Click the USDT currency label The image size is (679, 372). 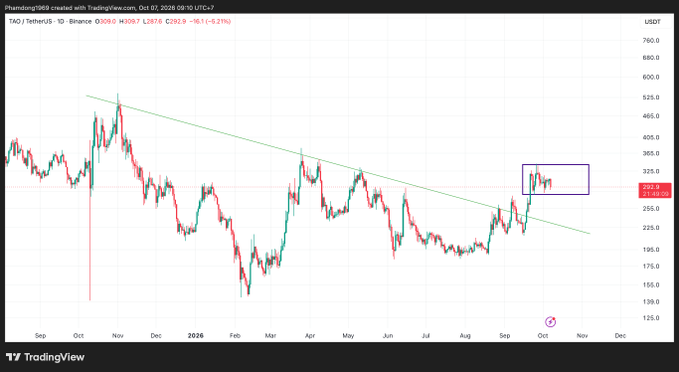(652, 22)
